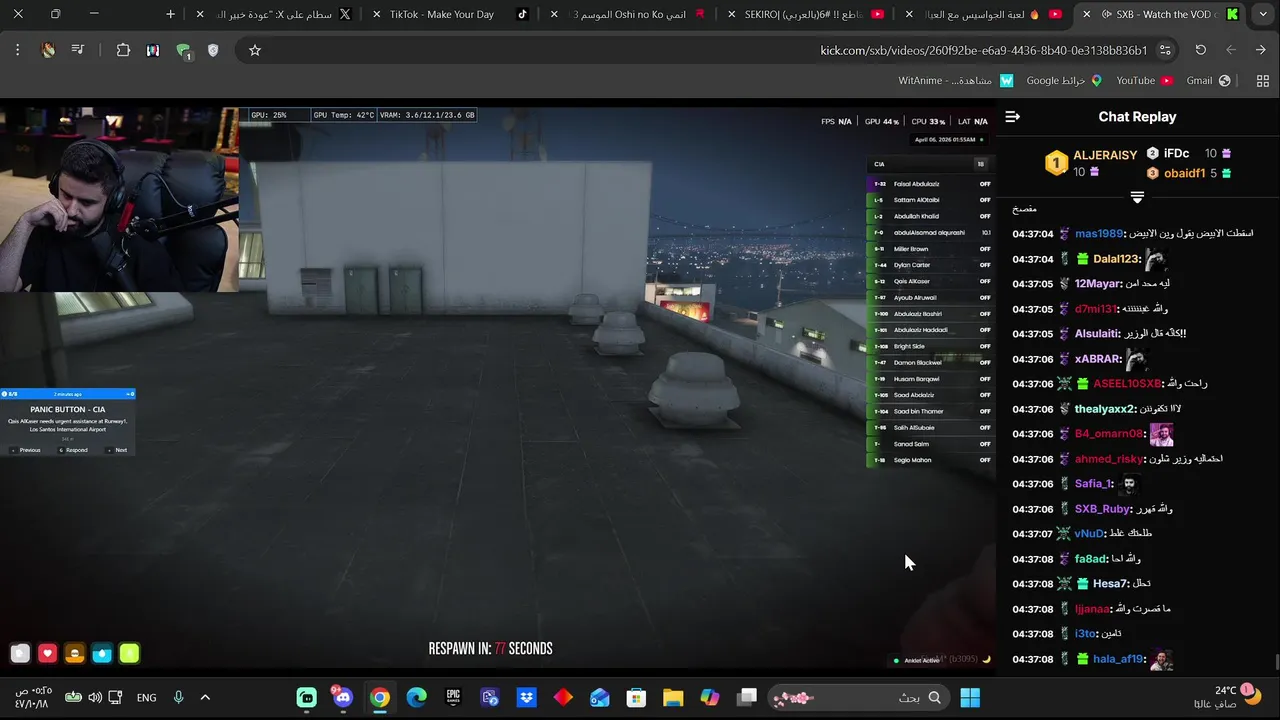Select chat user fa8ad

pyautogui.click(x=1091, y=559)
